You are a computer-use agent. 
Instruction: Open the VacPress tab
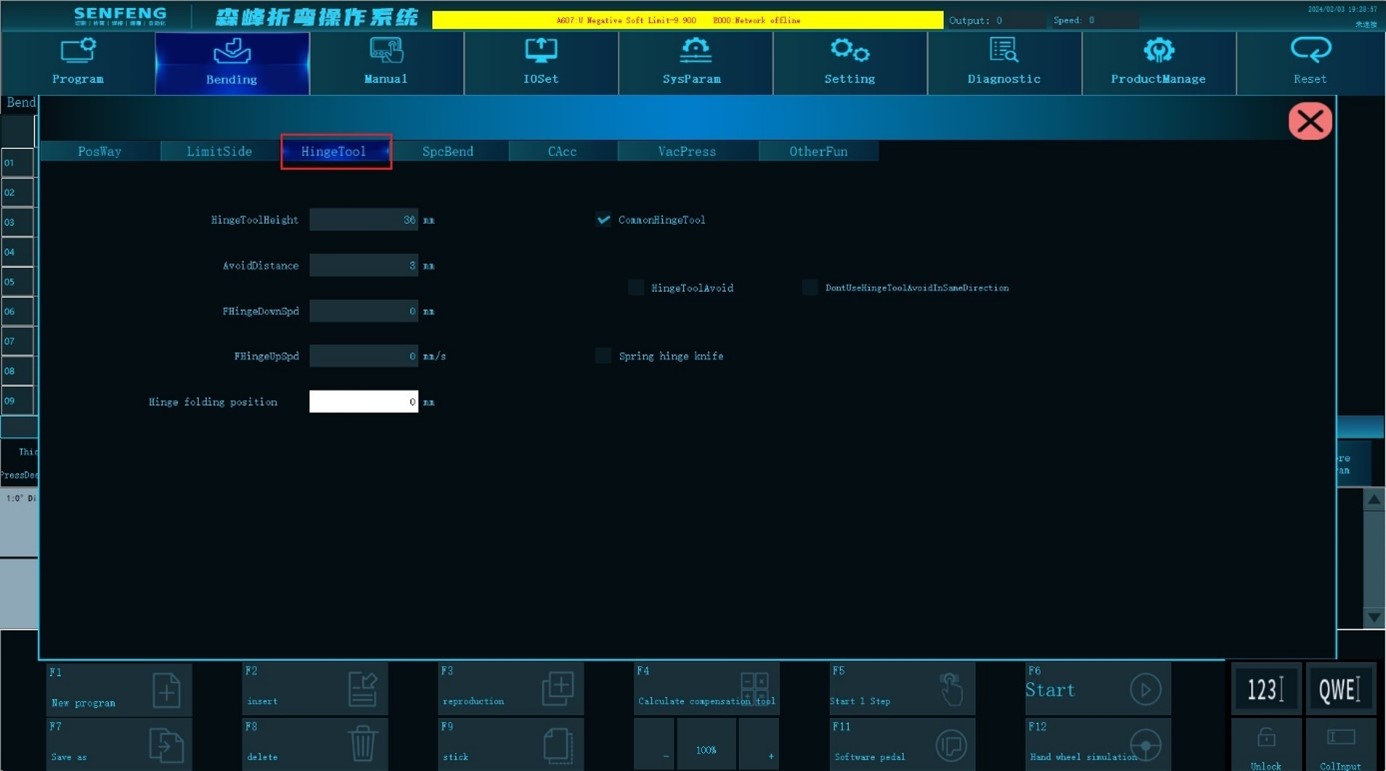point(687,151)
